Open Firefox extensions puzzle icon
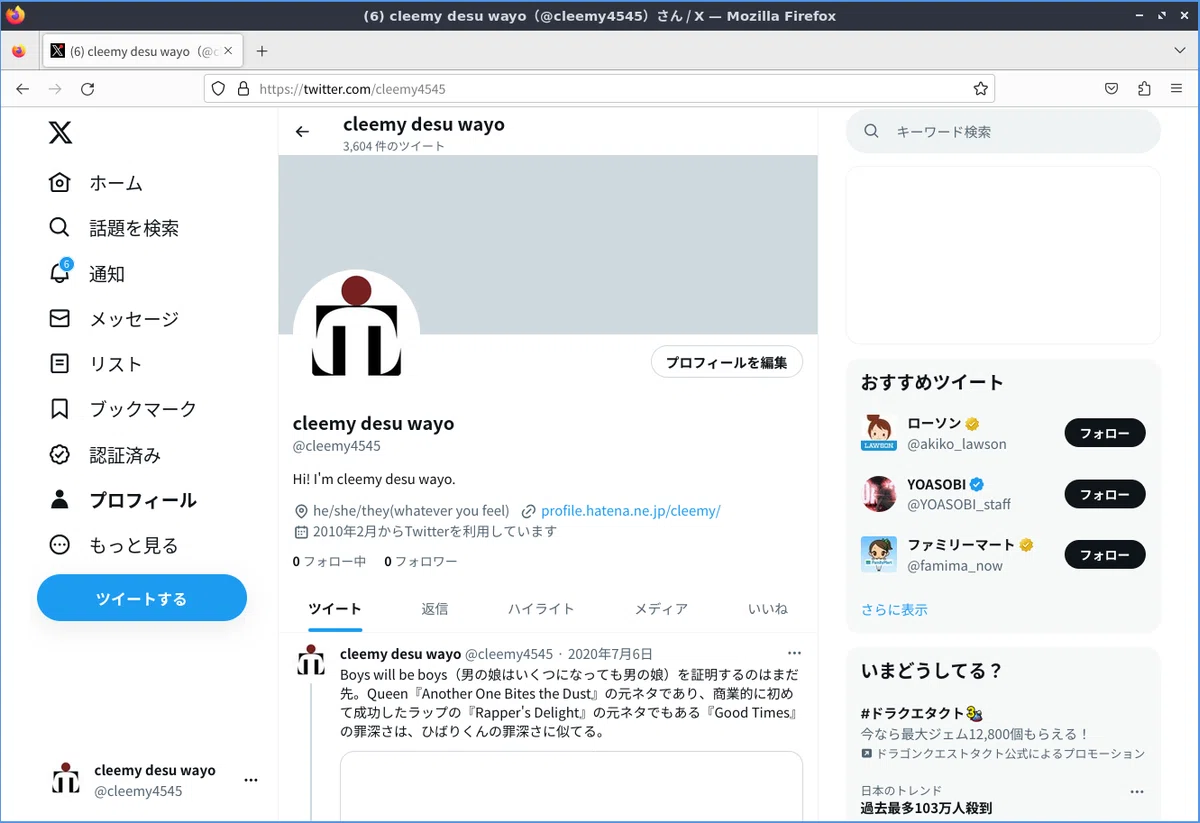The width and height of the screenshot is (1200, 823). click(1144, 89)
